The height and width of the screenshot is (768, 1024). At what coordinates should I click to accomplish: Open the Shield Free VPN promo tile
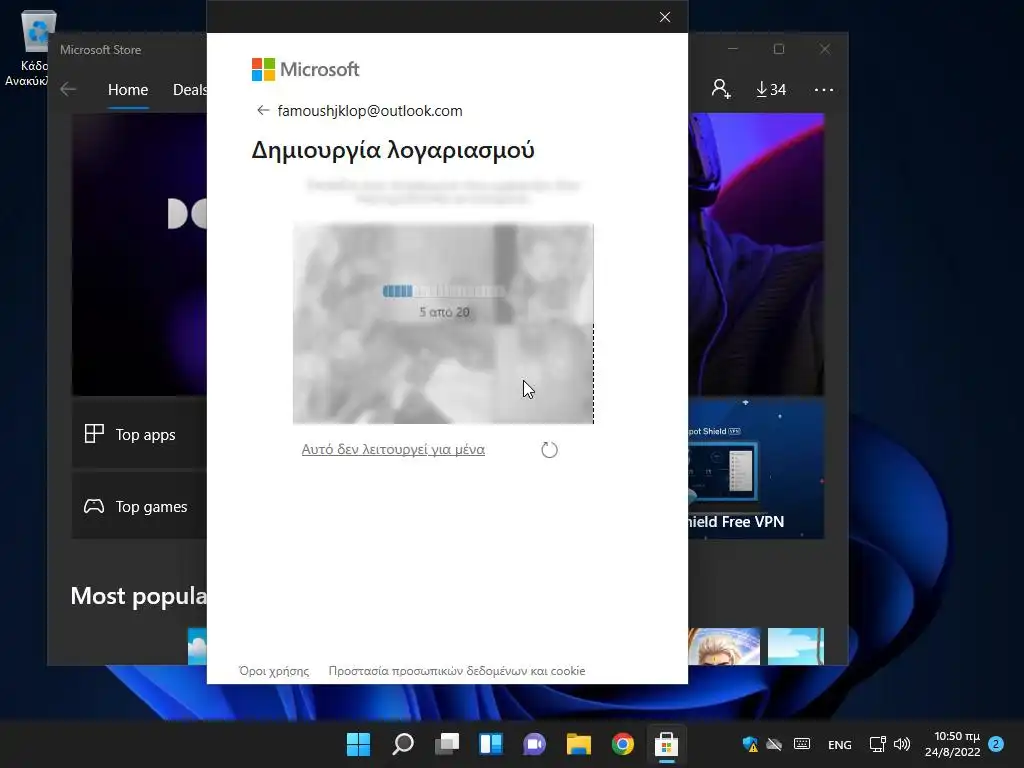(756, 468)
